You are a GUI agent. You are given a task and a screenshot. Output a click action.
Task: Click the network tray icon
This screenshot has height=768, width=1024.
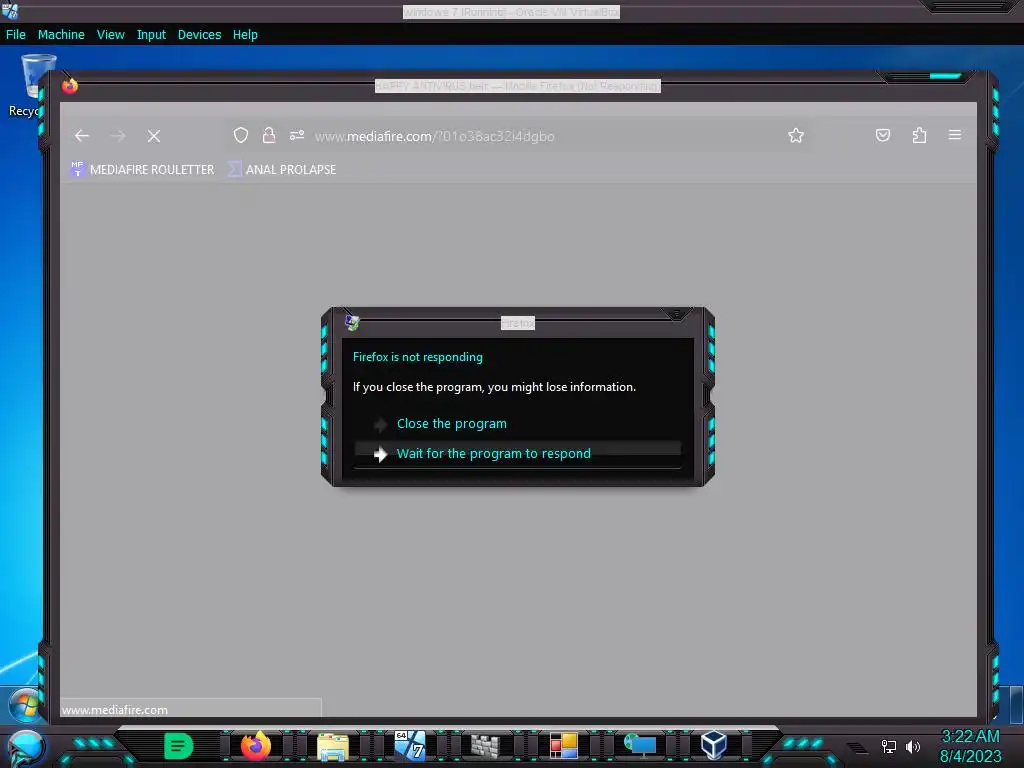pos(889,746)
